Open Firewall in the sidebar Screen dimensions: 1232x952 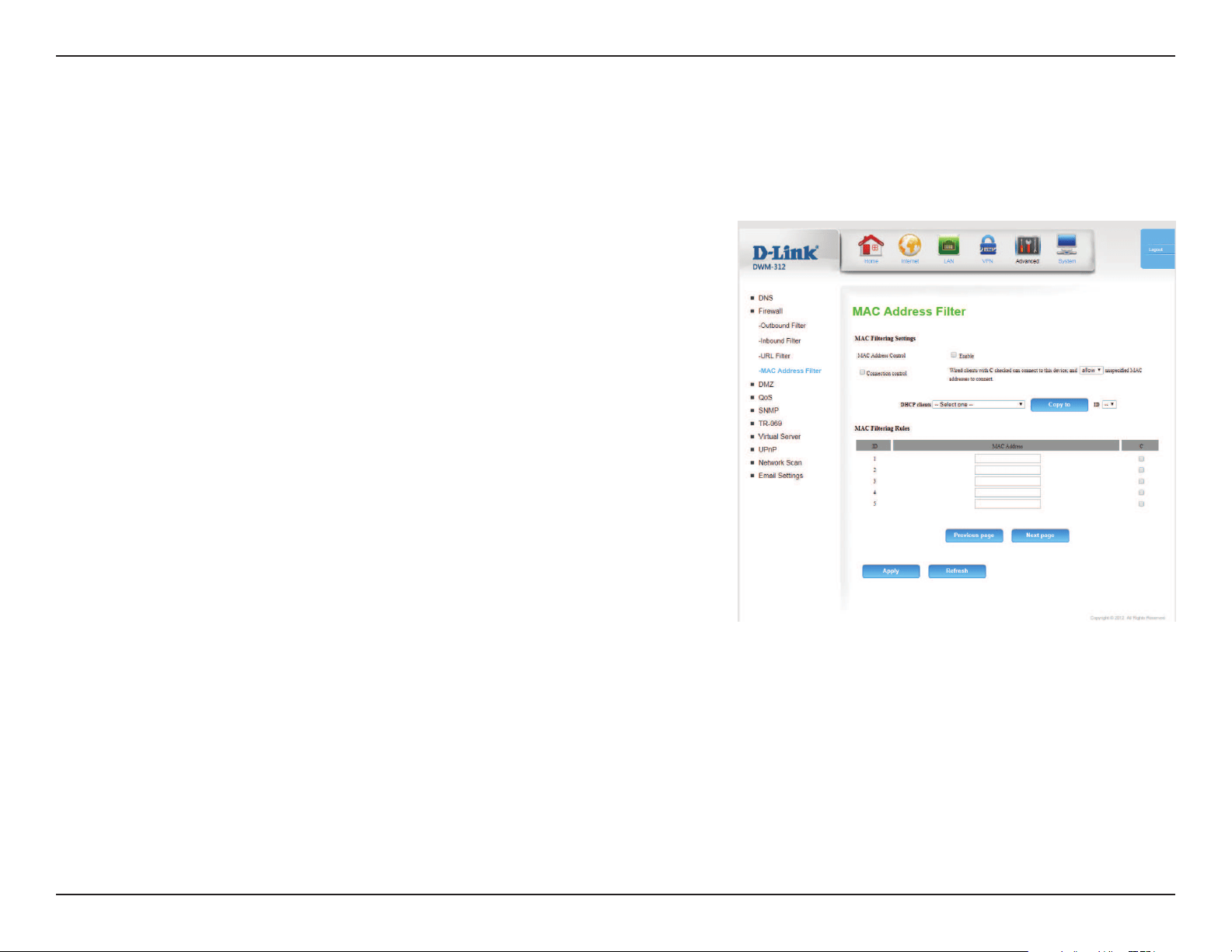coord(770,311)
